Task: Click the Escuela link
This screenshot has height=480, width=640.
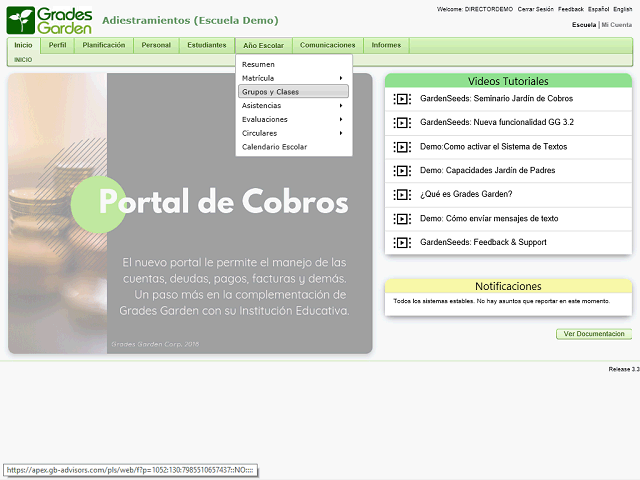Action: pyautogui.click(x=584, y=25)
